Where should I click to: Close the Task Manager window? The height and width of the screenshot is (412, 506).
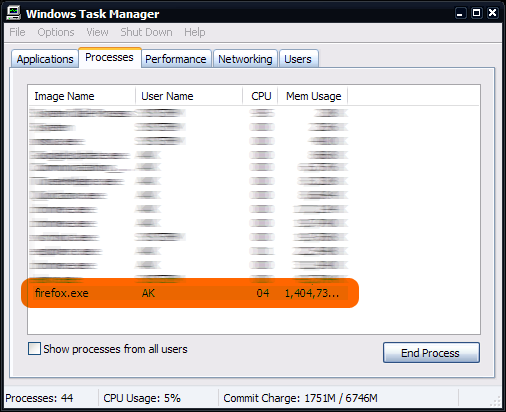[493, 13]
